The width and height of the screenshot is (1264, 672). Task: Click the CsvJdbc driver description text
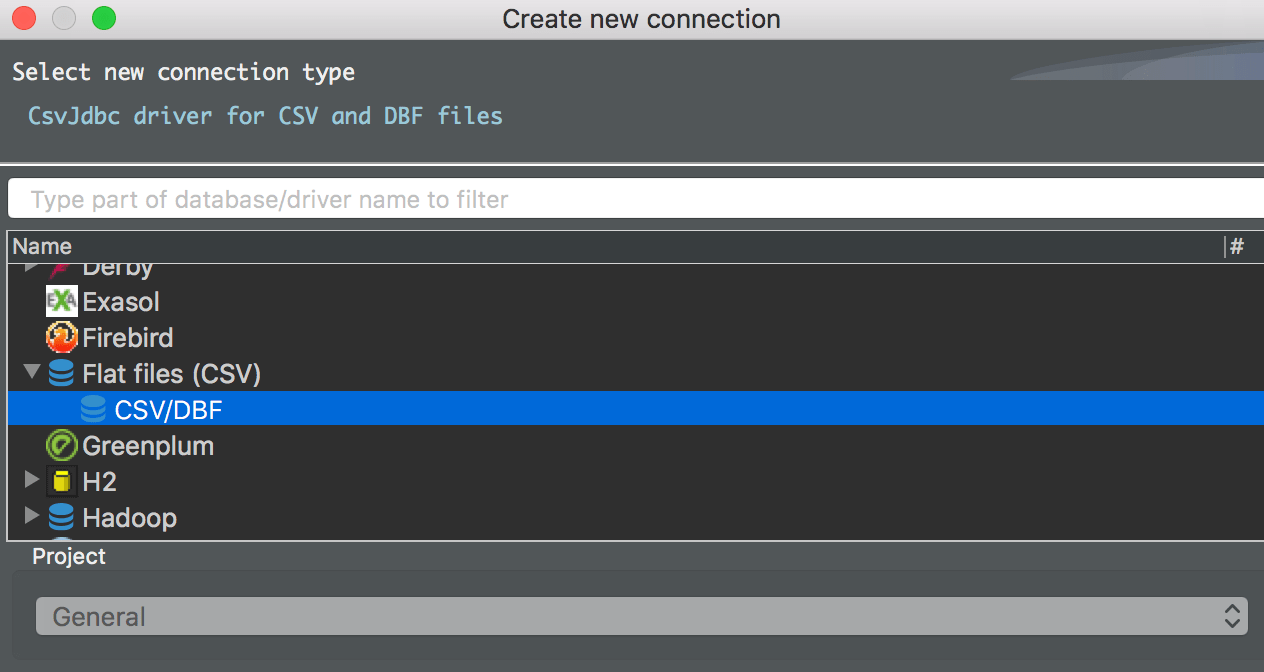pos(264,115)
